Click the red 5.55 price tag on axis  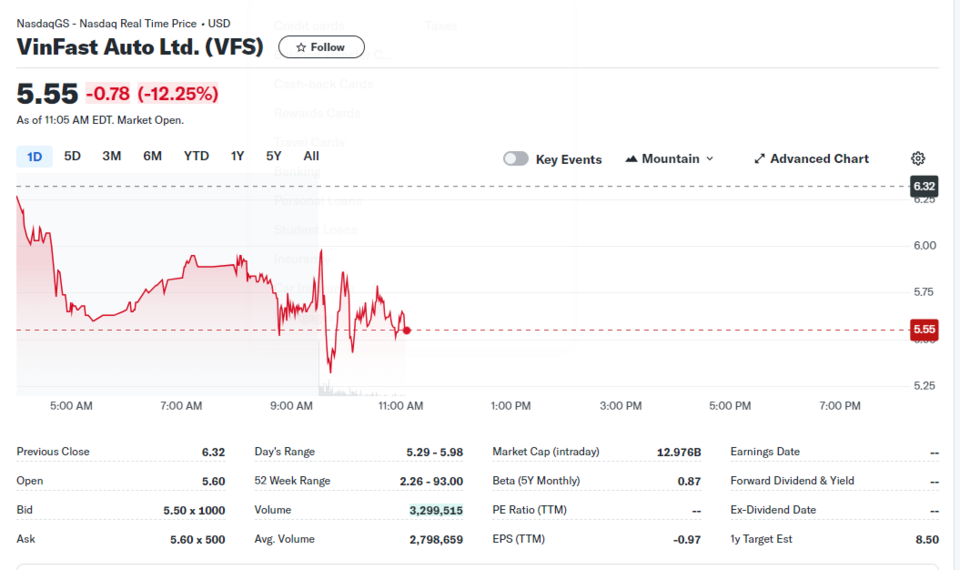924,329
